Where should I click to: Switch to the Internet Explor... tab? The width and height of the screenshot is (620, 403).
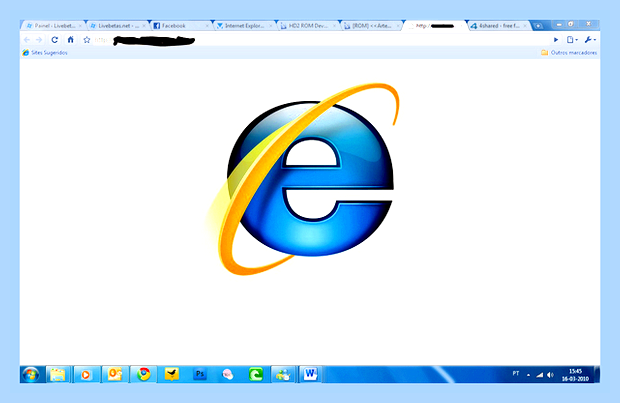click(245, 26)
